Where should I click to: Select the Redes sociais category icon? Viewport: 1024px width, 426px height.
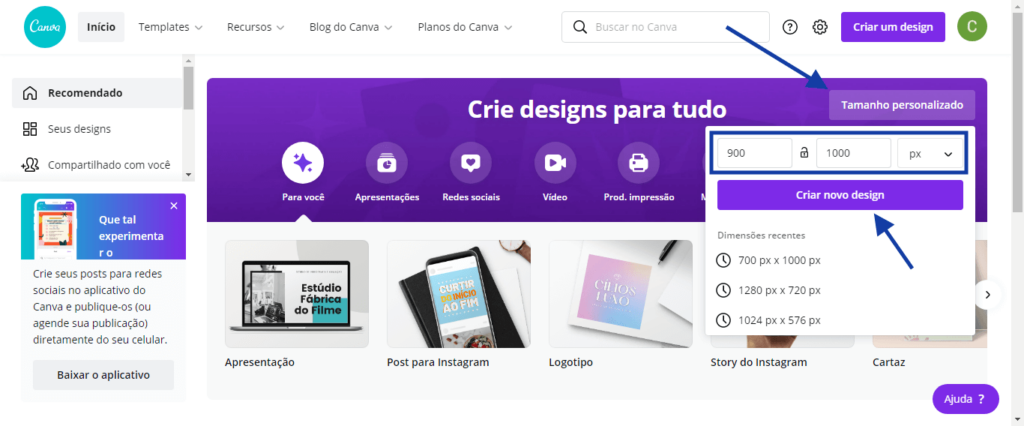(x=471, y=163)
